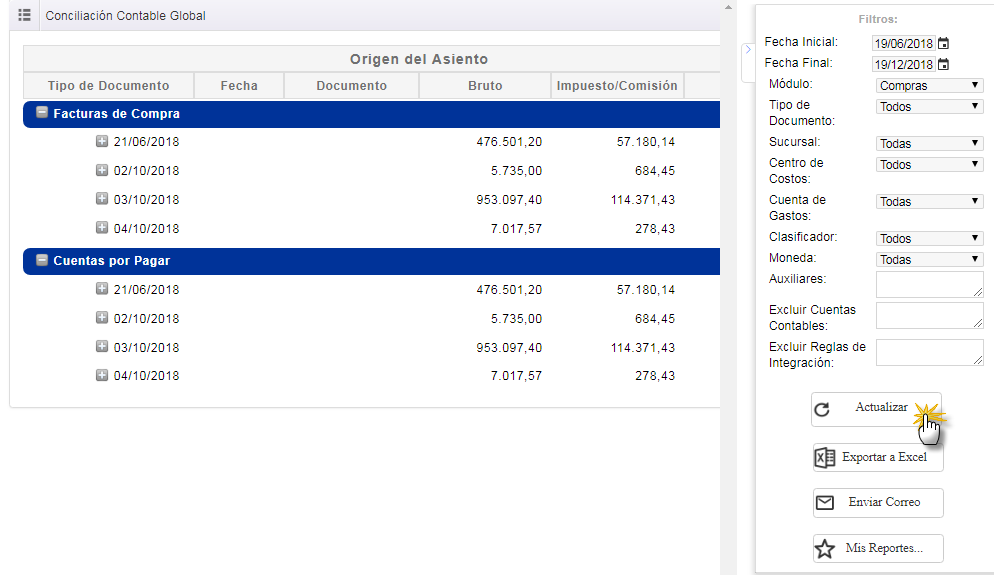Collapse the Facturas de Compra group
994x575 pixels.
click(x=42, y=113)
